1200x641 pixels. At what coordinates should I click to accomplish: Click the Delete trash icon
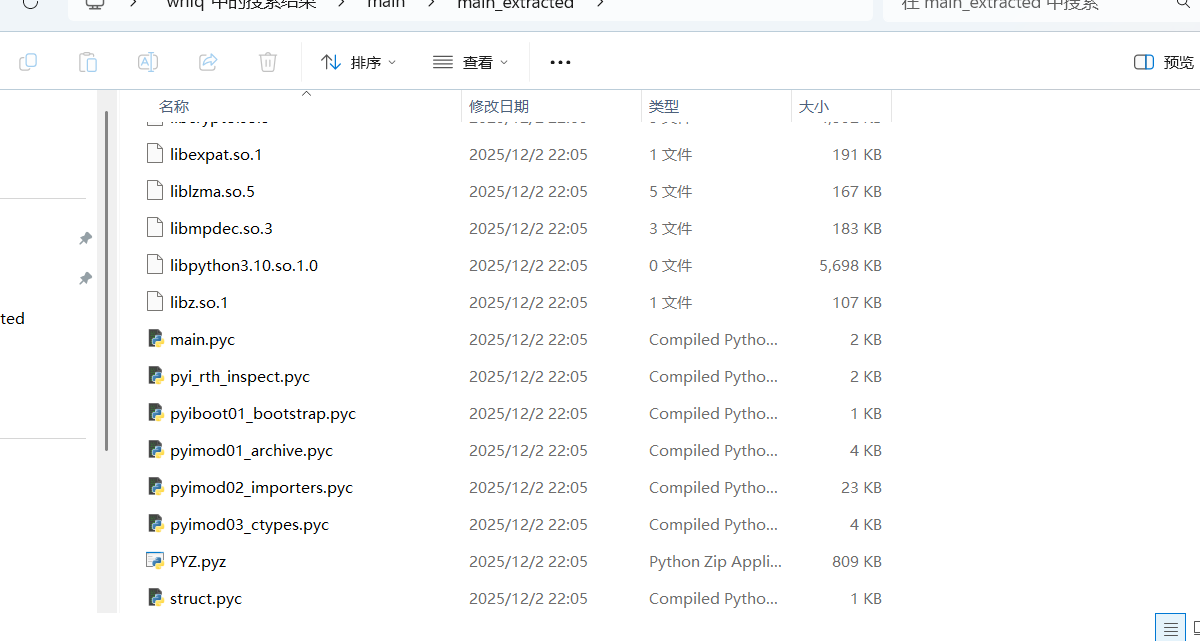click(268, 62)
